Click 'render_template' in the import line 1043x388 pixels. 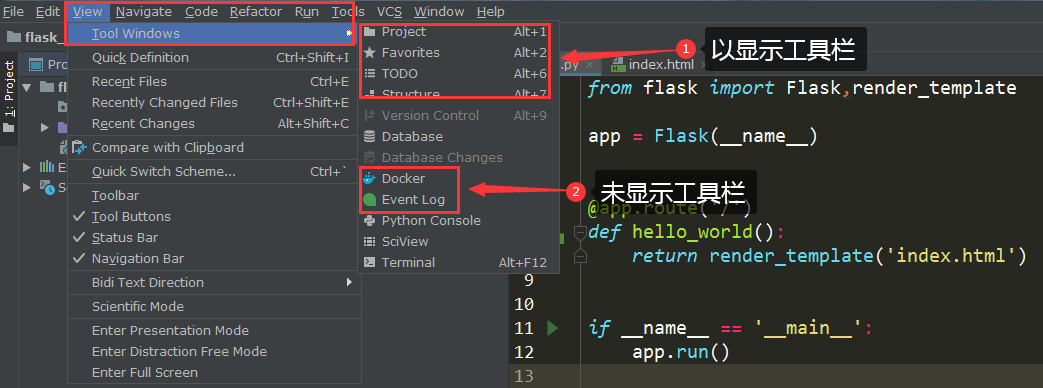point(934,88)
